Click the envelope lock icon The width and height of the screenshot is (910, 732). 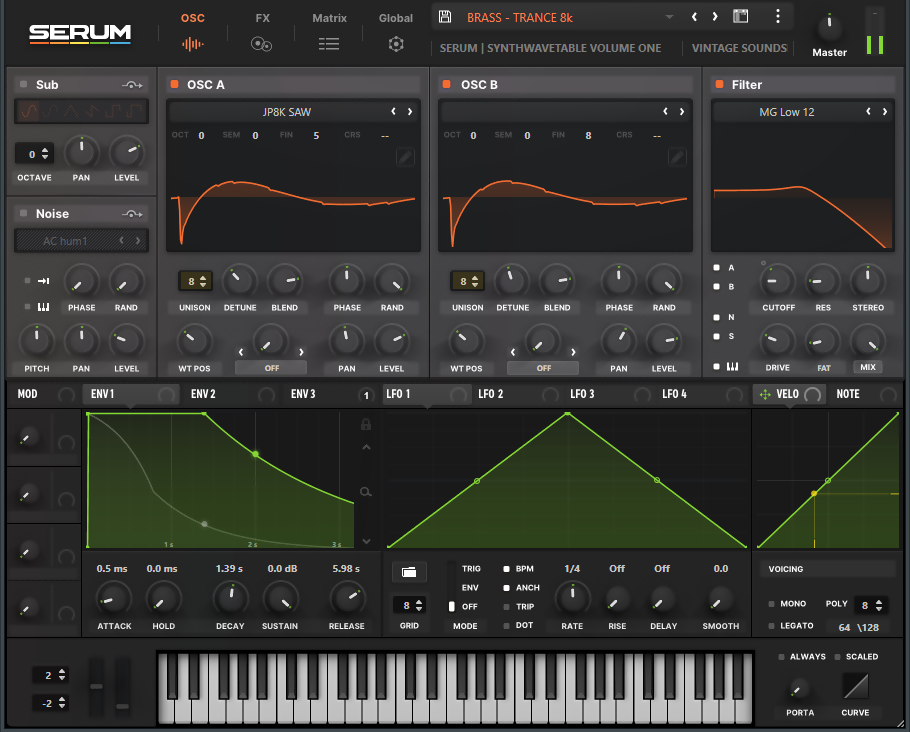[x=366, y=424]
